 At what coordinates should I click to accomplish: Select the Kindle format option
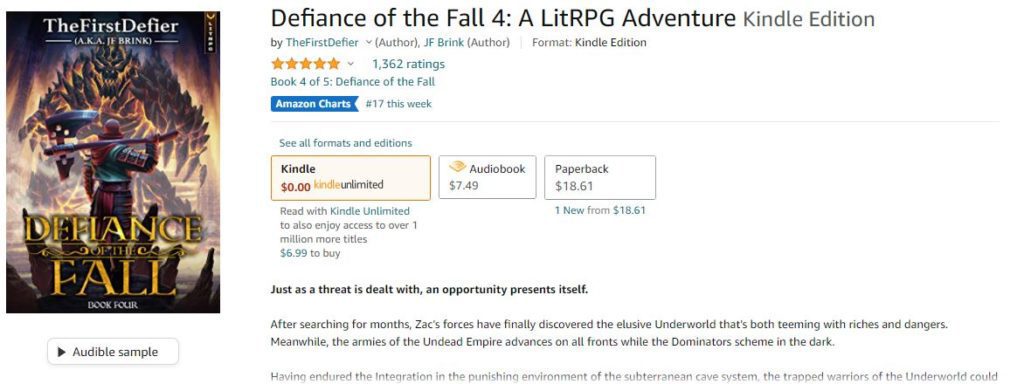pyautogui.click(x=351, y=178)
